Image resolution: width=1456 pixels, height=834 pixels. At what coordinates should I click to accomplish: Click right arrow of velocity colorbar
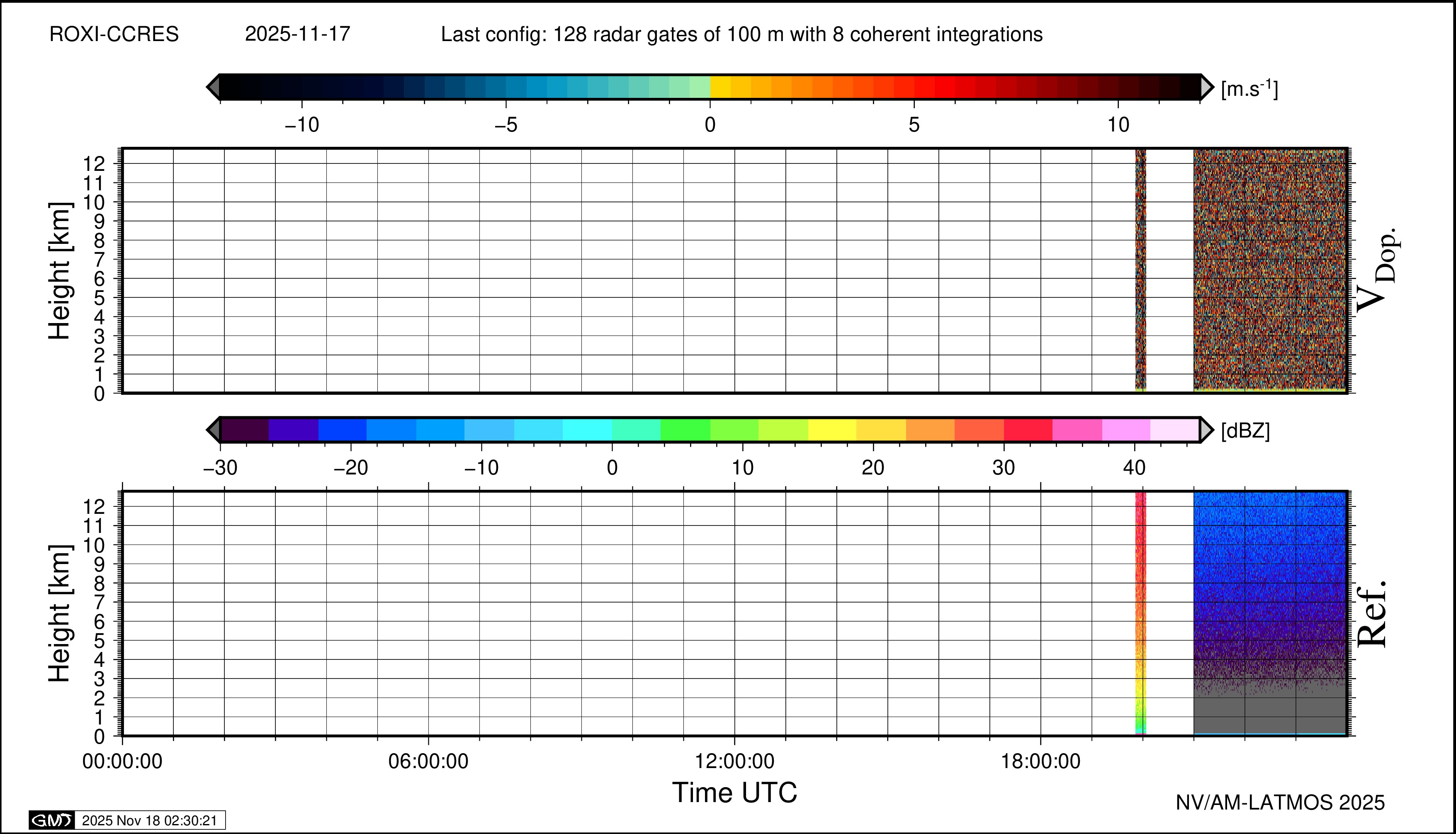[1206, 87]
